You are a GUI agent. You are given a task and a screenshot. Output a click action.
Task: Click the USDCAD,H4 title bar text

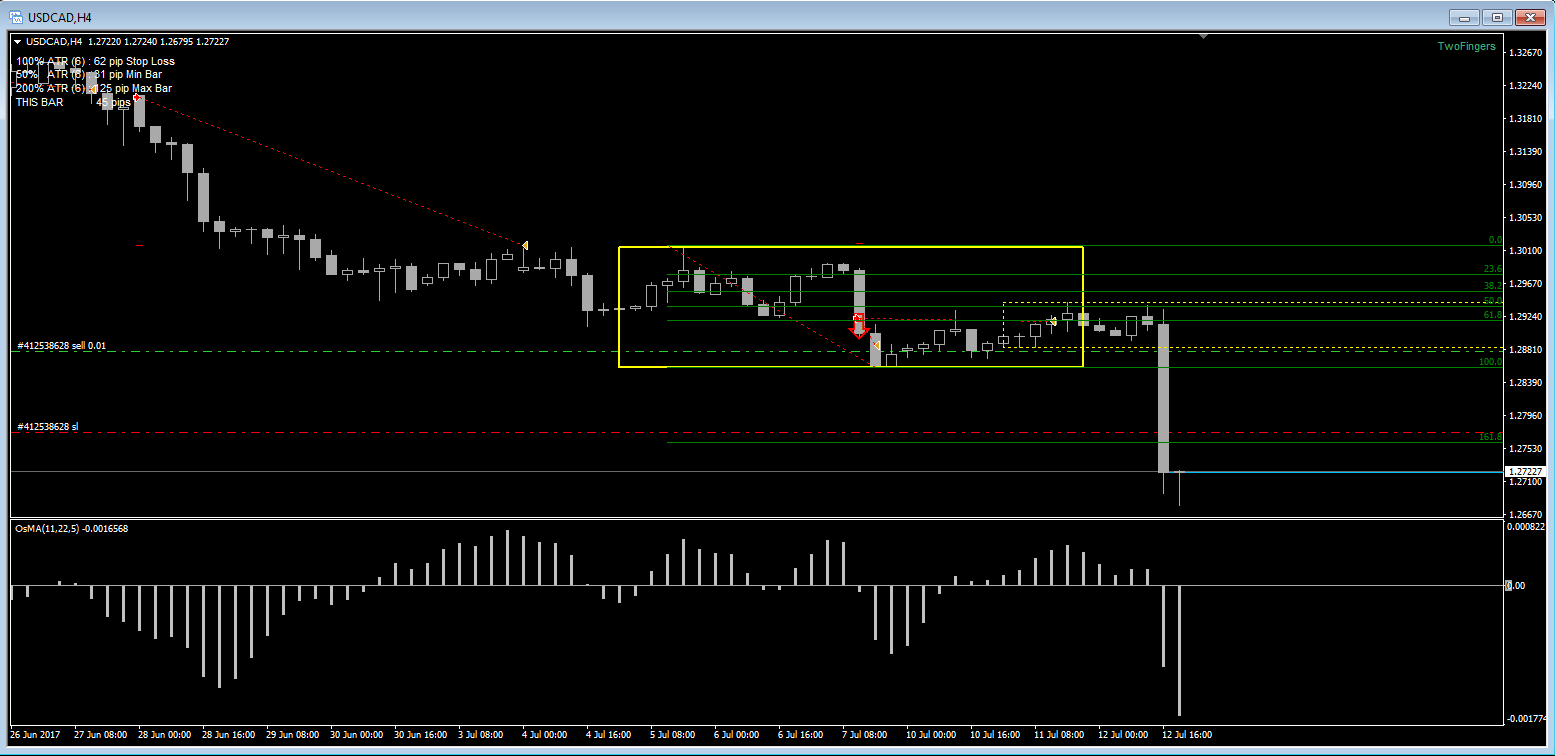pyautogui.click(x=60, y=17)
